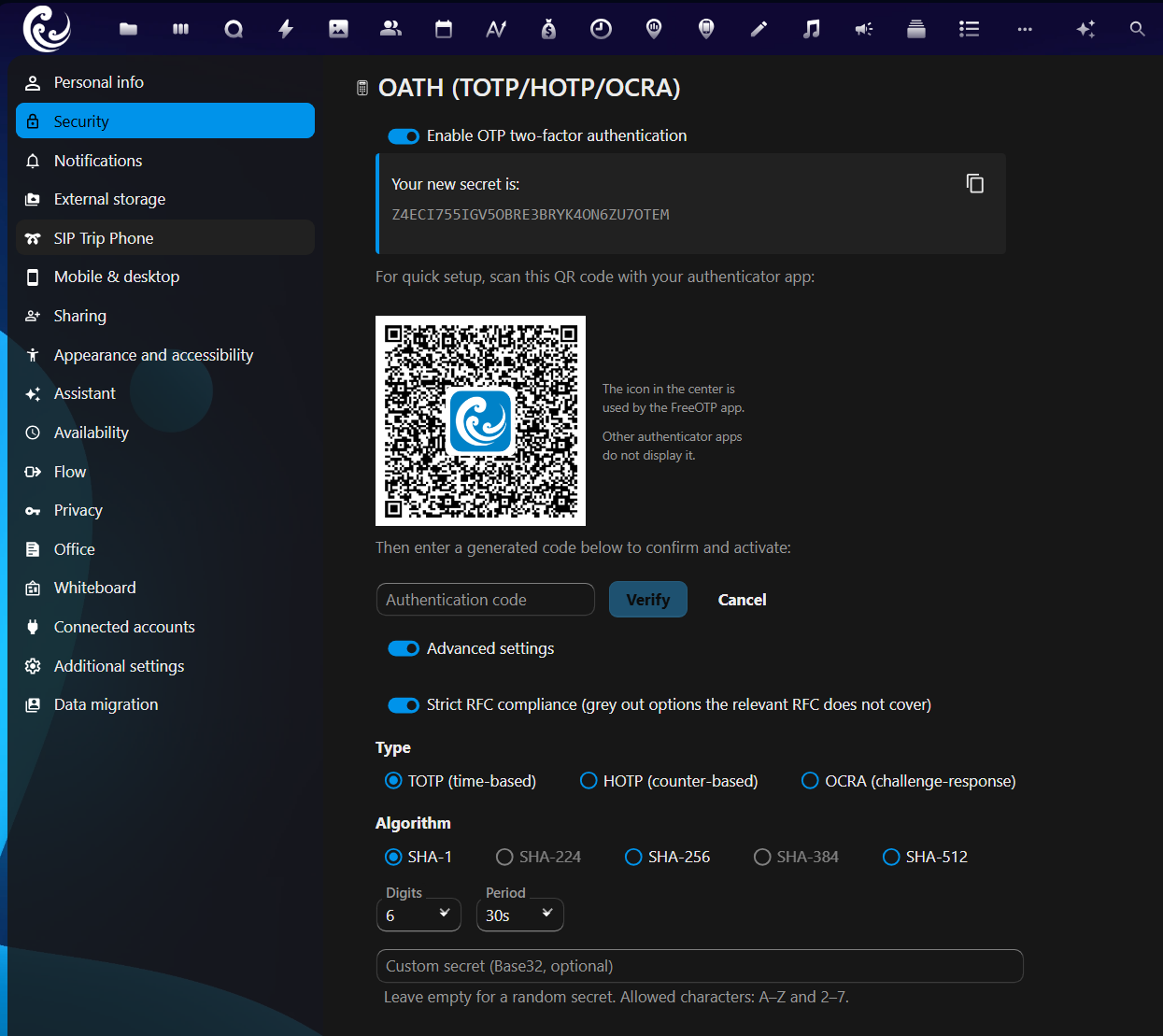Open Security settings section
Screen dimensions: 1163x1036
click(165, 121)
